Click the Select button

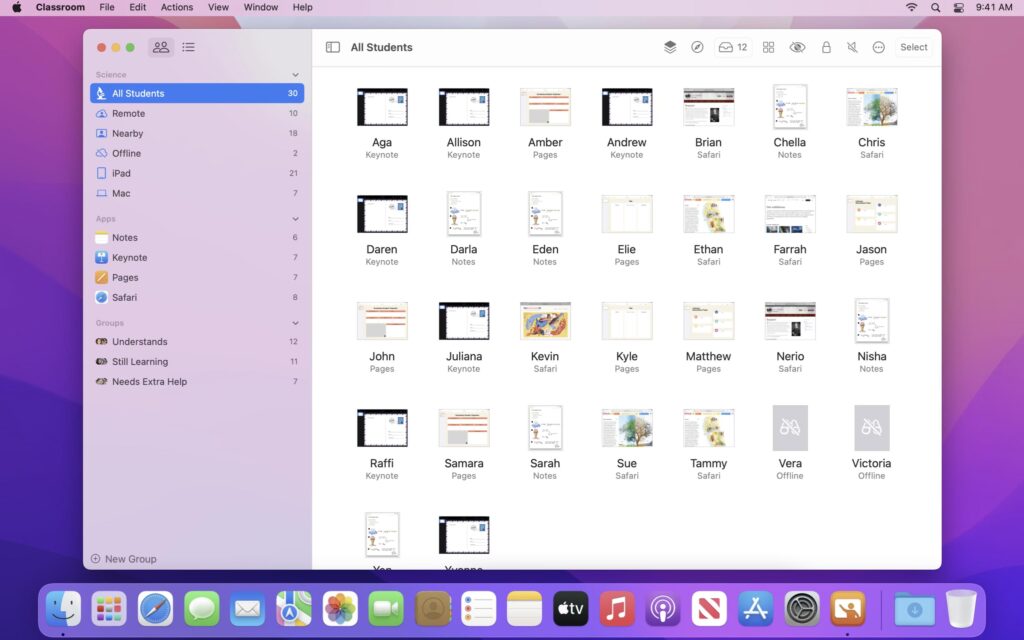click(x=913, y=47)
